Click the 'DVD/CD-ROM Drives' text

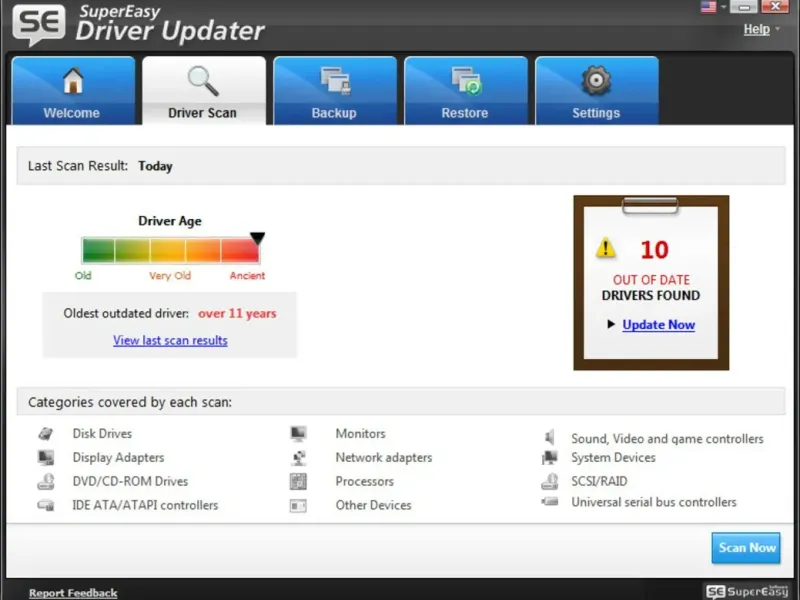[130, 481]
